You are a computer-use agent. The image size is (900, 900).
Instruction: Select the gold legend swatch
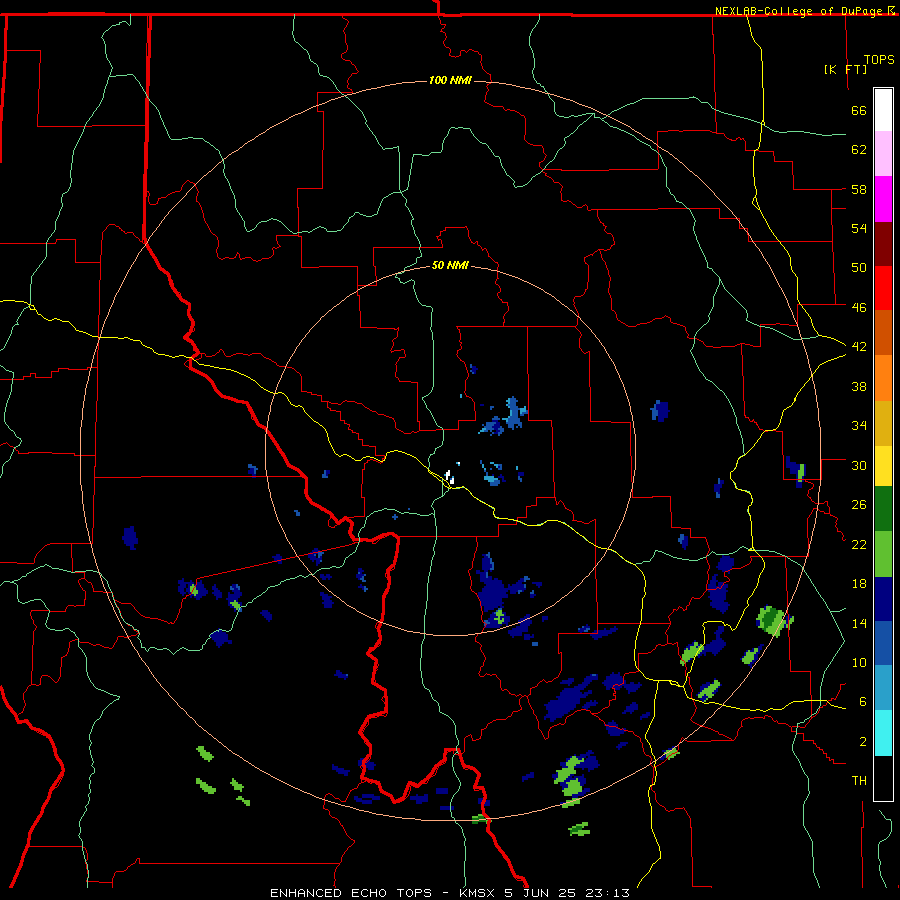(x=883, y=423)
